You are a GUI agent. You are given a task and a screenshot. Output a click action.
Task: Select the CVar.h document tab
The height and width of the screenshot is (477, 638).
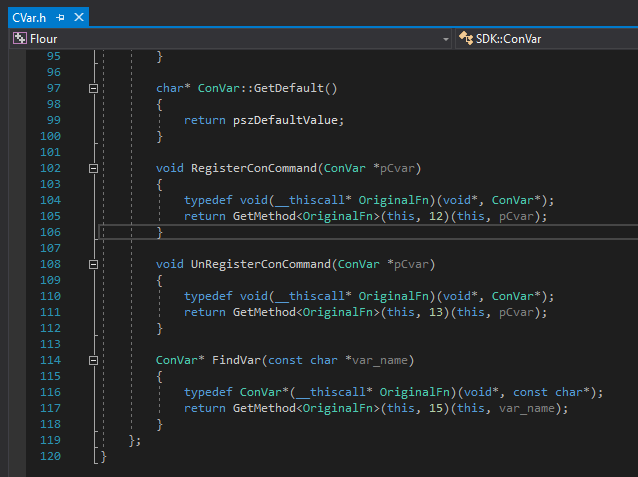click(x=29, y=18)
